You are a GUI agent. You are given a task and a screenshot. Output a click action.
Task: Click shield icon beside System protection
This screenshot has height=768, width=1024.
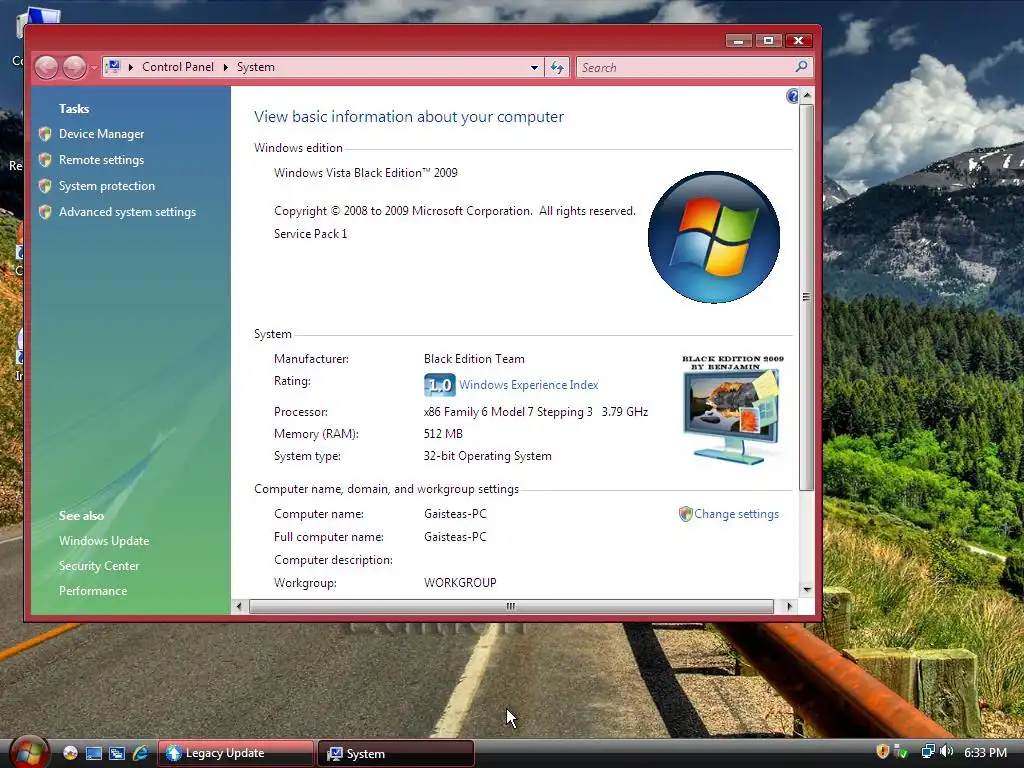[x=45, y=186]
